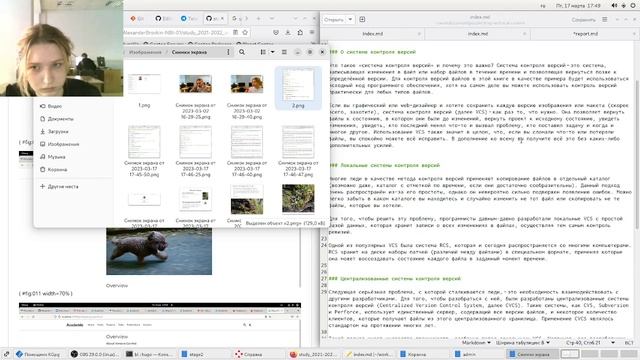Select screenshot from 2023-03-17 17-46-25
The image size is (640, 360).
point(196,142)
